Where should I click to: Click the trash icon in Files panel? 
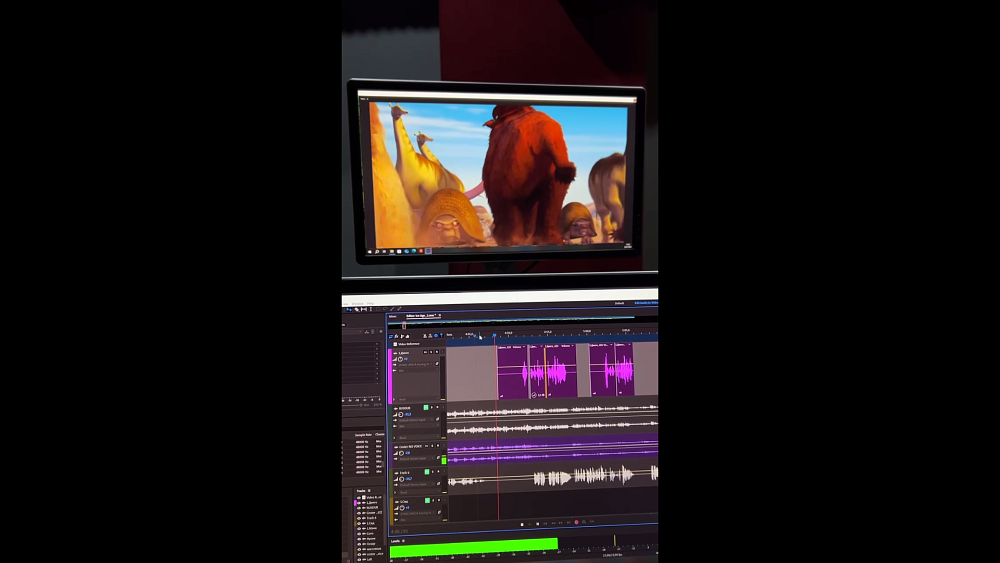click(x=372, y=332)
